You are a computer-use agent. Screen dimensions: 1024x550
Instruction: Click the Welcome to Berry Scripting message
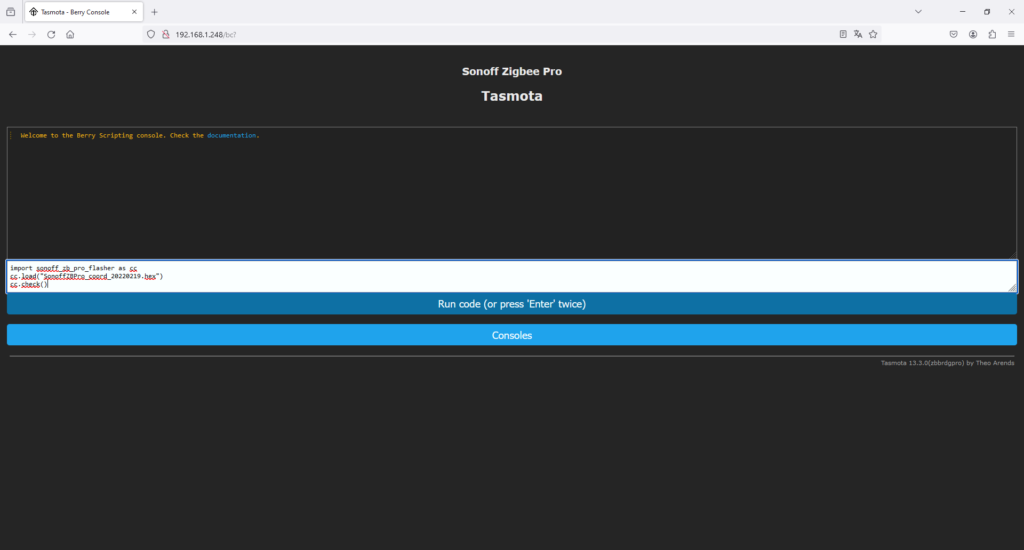(140, 136)
